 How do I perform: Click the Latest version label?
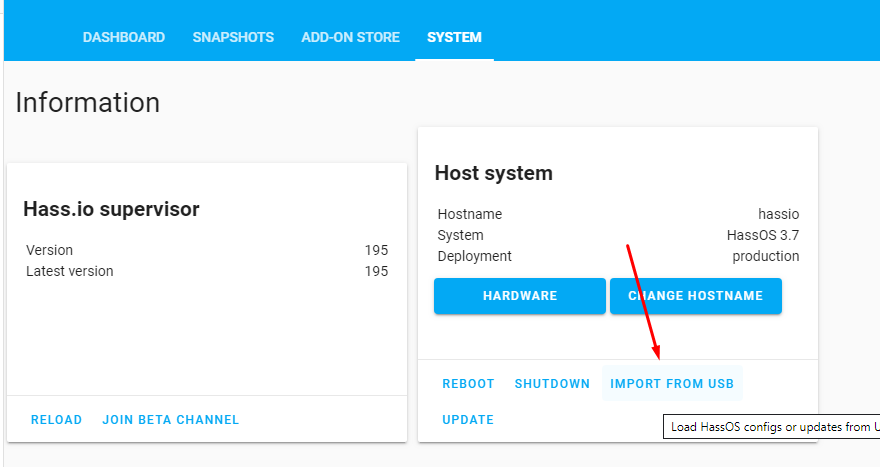70,271
